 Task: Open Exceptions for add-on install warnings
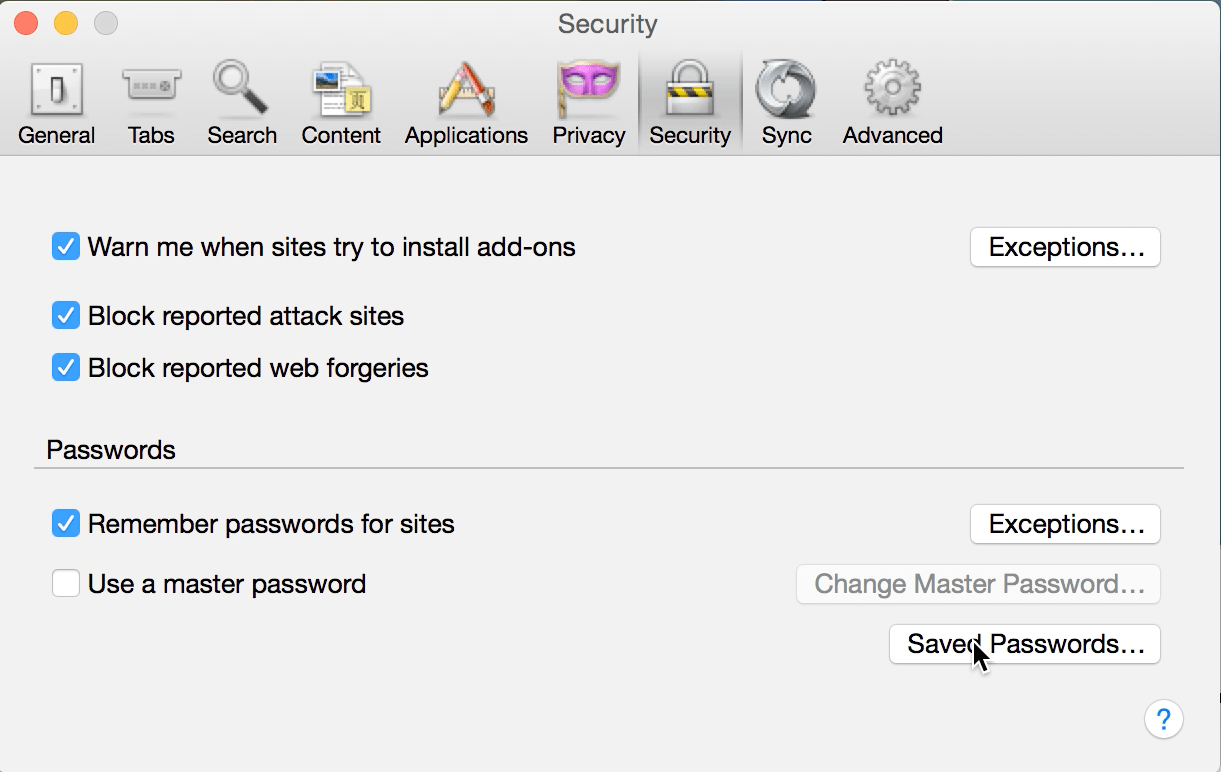[1065, 247]
